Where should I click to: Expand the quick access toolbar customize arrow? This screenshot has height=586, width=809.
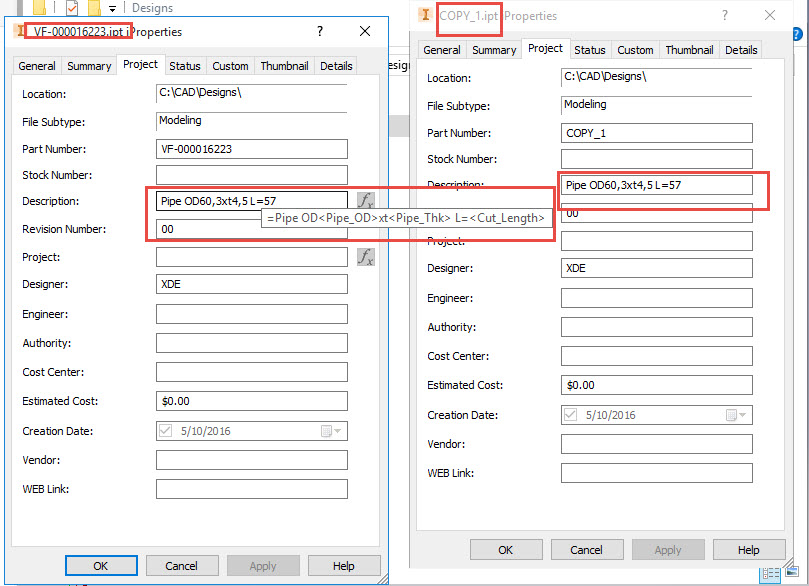[113, 8]
